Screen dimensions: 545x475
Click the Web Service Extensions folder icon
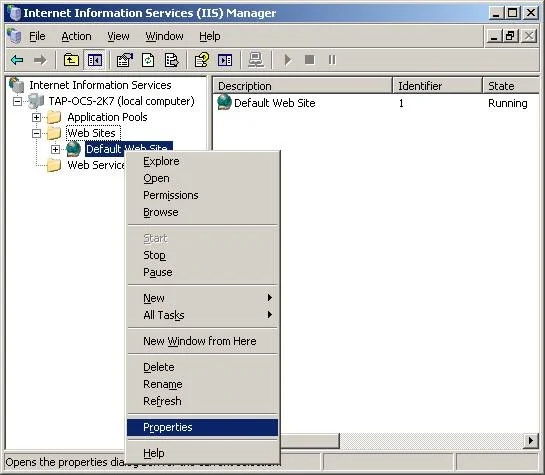tap(54, 165)
